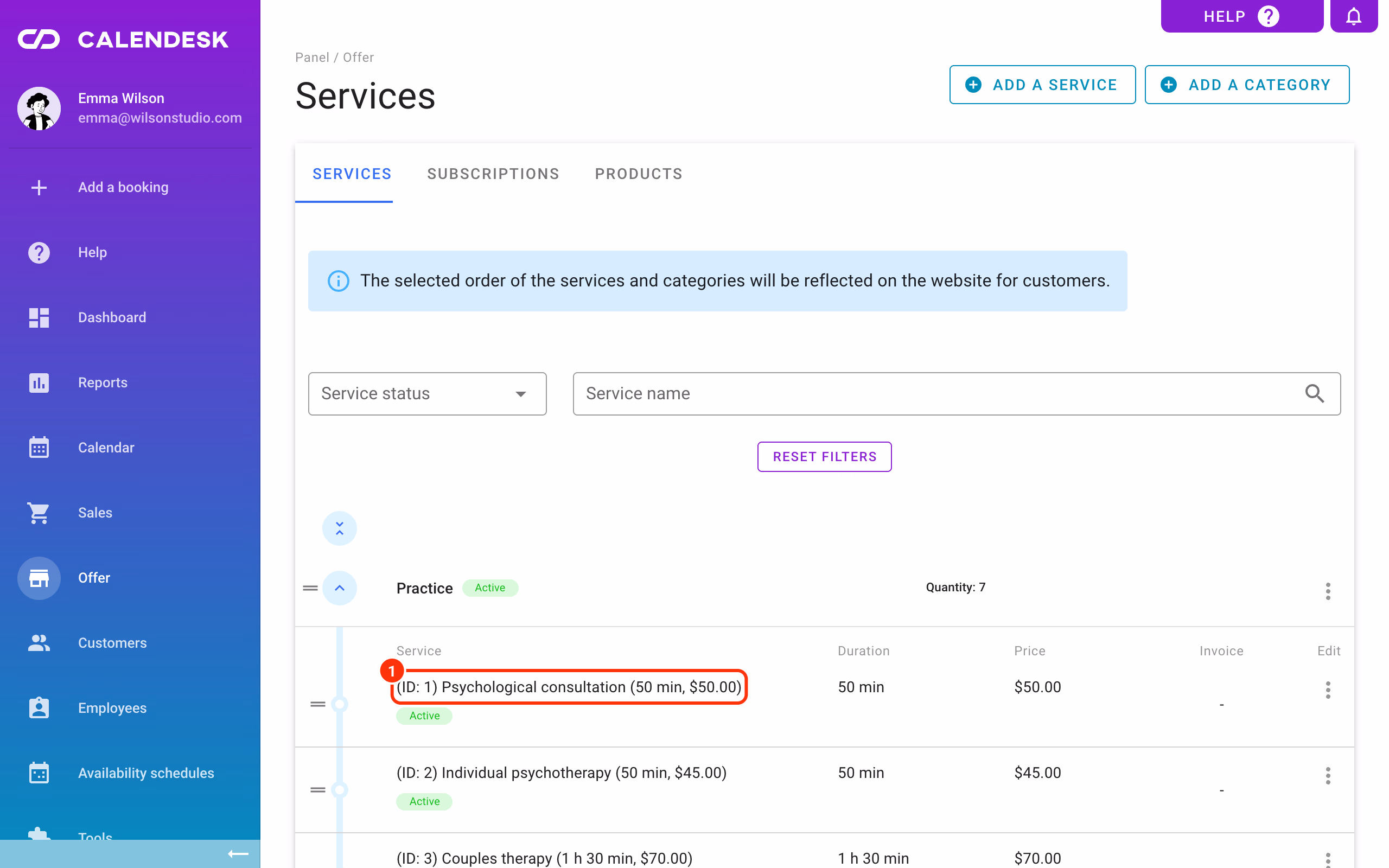
Task: Click the Add a Category button
Action: 1247,85
